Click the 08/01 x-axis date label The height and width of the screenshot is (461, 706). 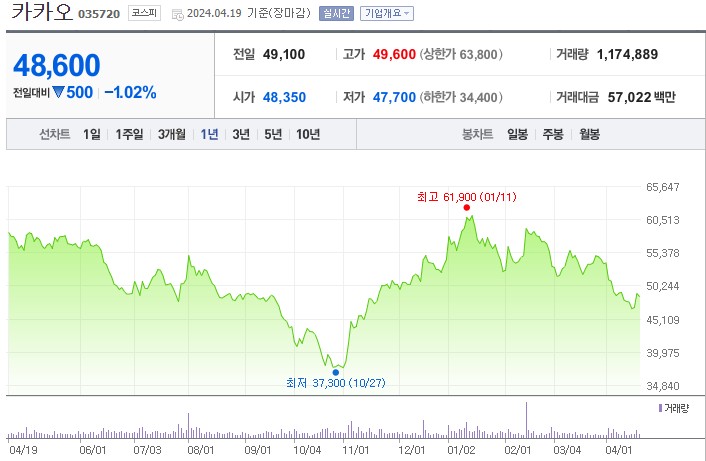(x=201, y=450)
